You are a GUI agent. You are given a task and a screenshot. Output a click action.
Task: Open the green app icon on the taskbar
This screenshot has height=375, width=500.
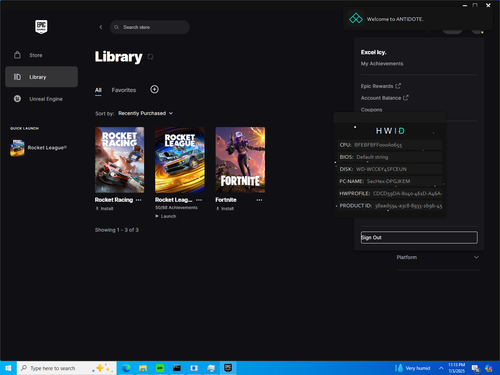coord(160,368)
